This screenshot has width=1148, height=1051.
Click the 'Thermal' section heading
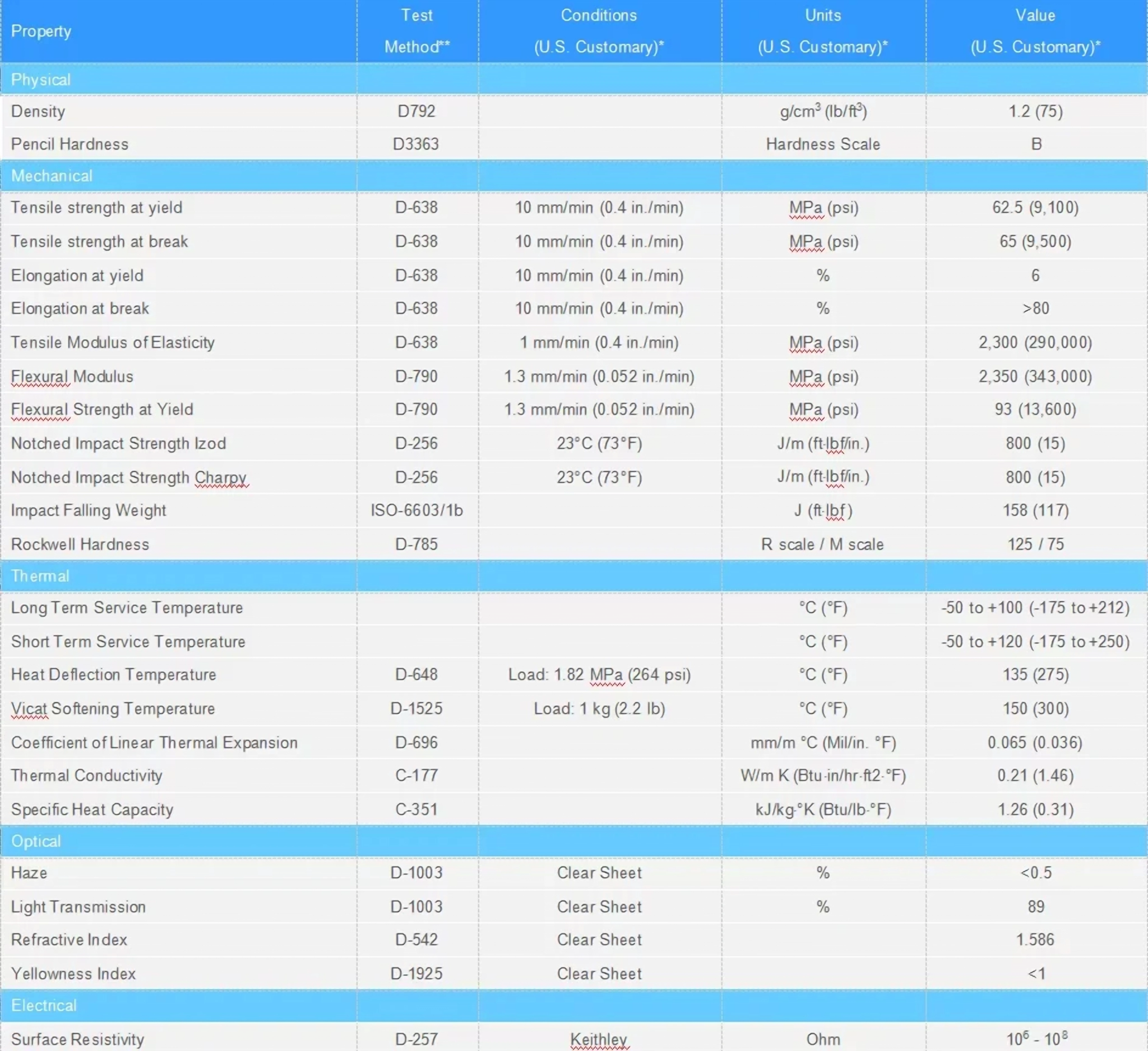(x=40, y=576)
